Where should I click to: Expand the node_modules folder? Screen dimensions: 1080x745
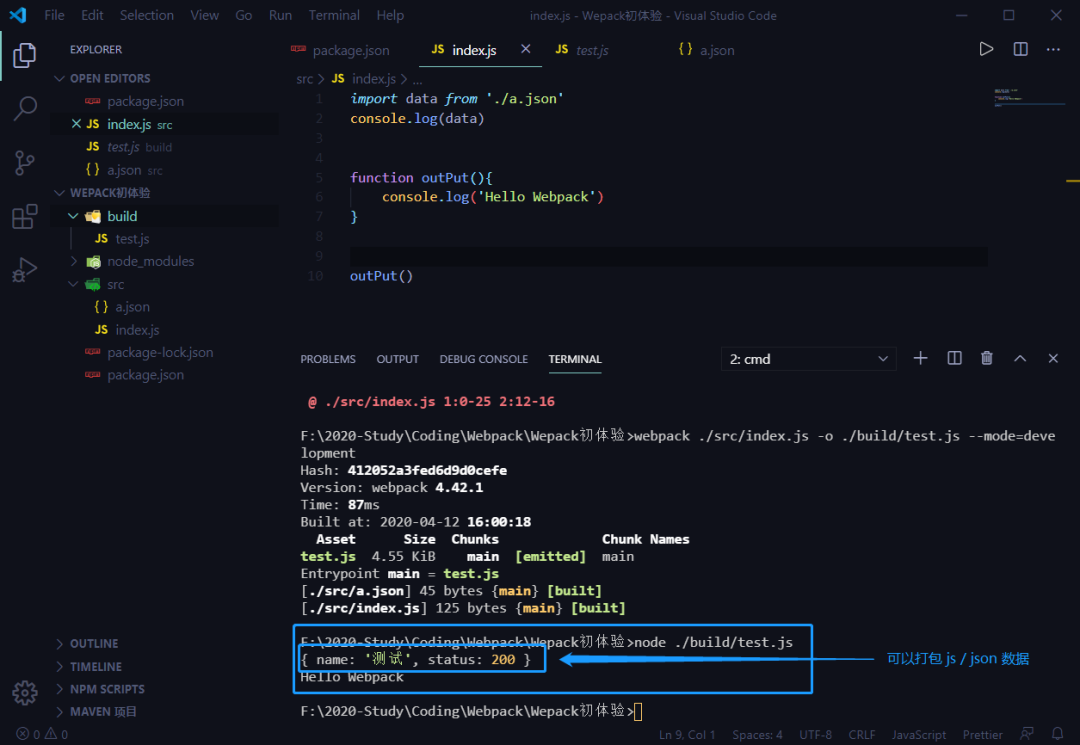[150, 261]
